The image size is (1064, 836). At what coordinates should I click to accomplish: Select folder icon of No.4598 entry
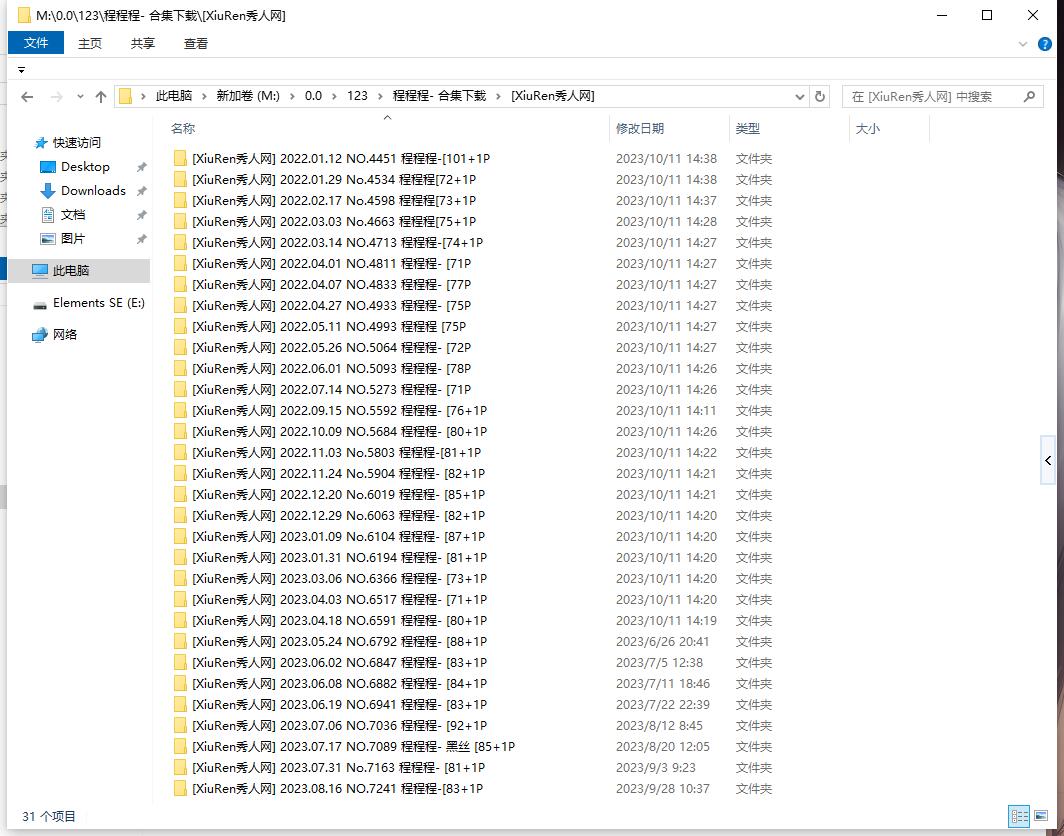click(x=180, y=200)
